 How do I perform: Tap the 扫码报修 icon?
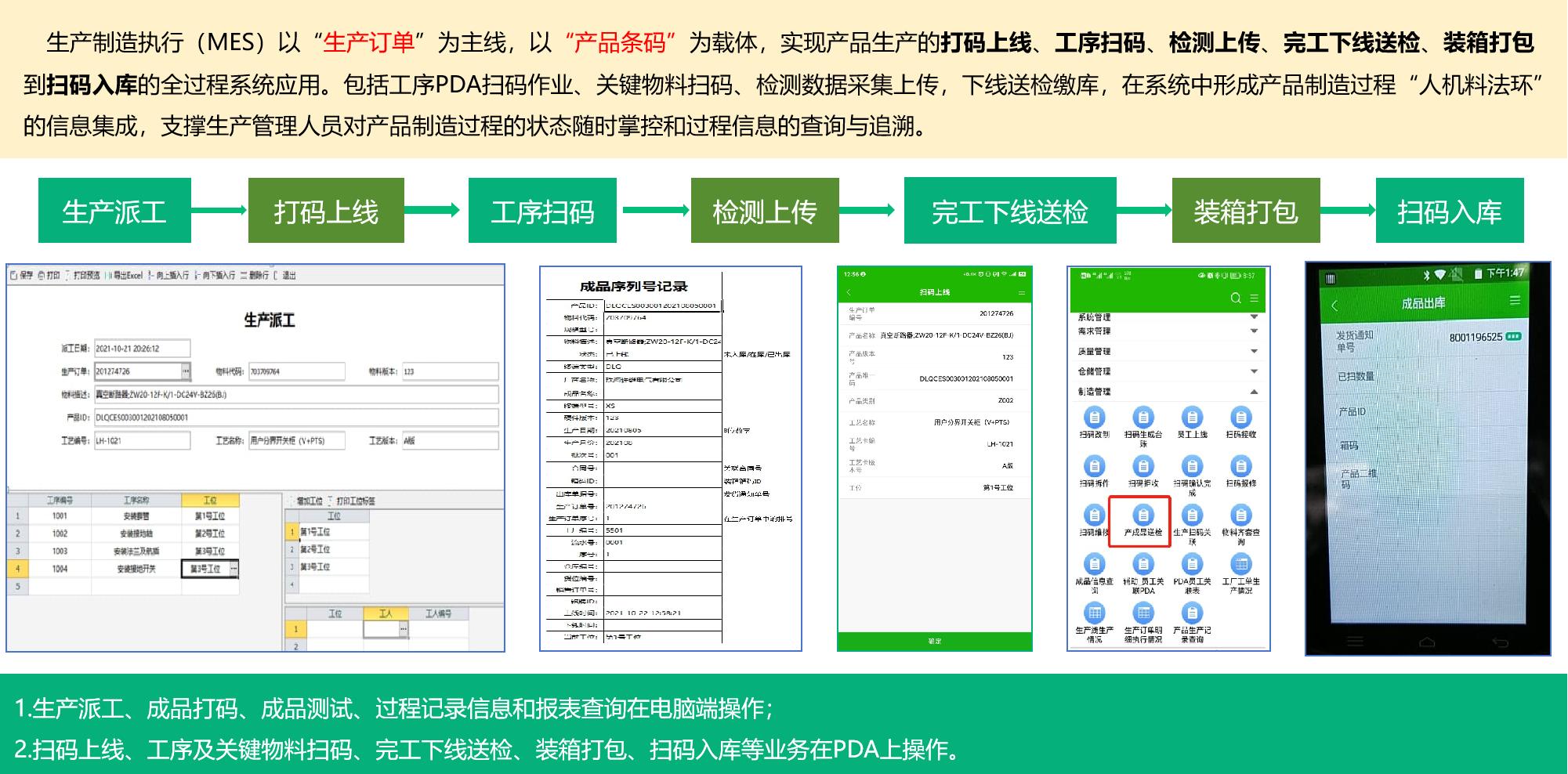(x=1240, y=467)
